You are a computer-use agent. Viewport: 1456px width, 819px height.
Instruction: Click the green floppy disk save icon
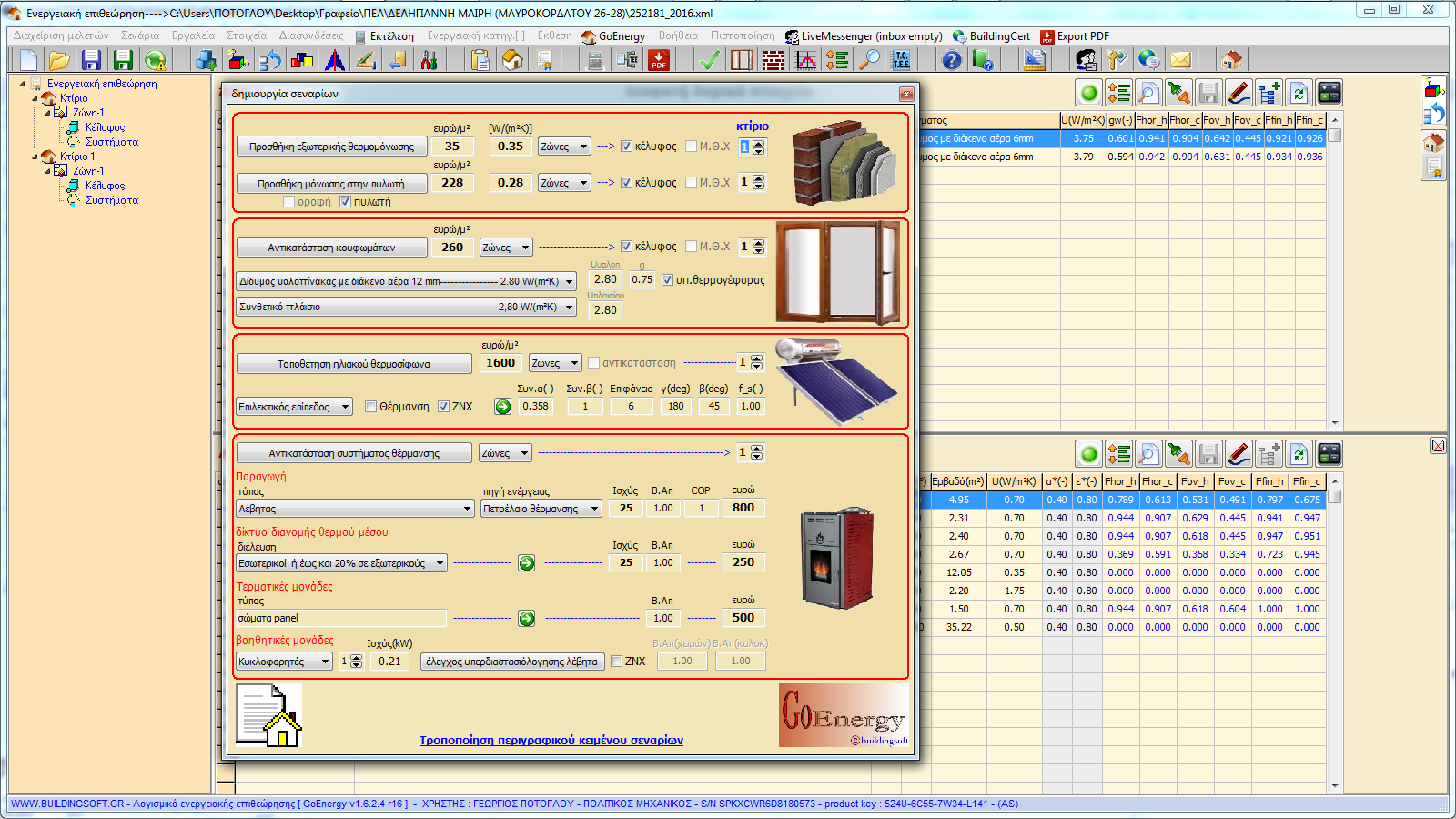(x=123, y=60)
